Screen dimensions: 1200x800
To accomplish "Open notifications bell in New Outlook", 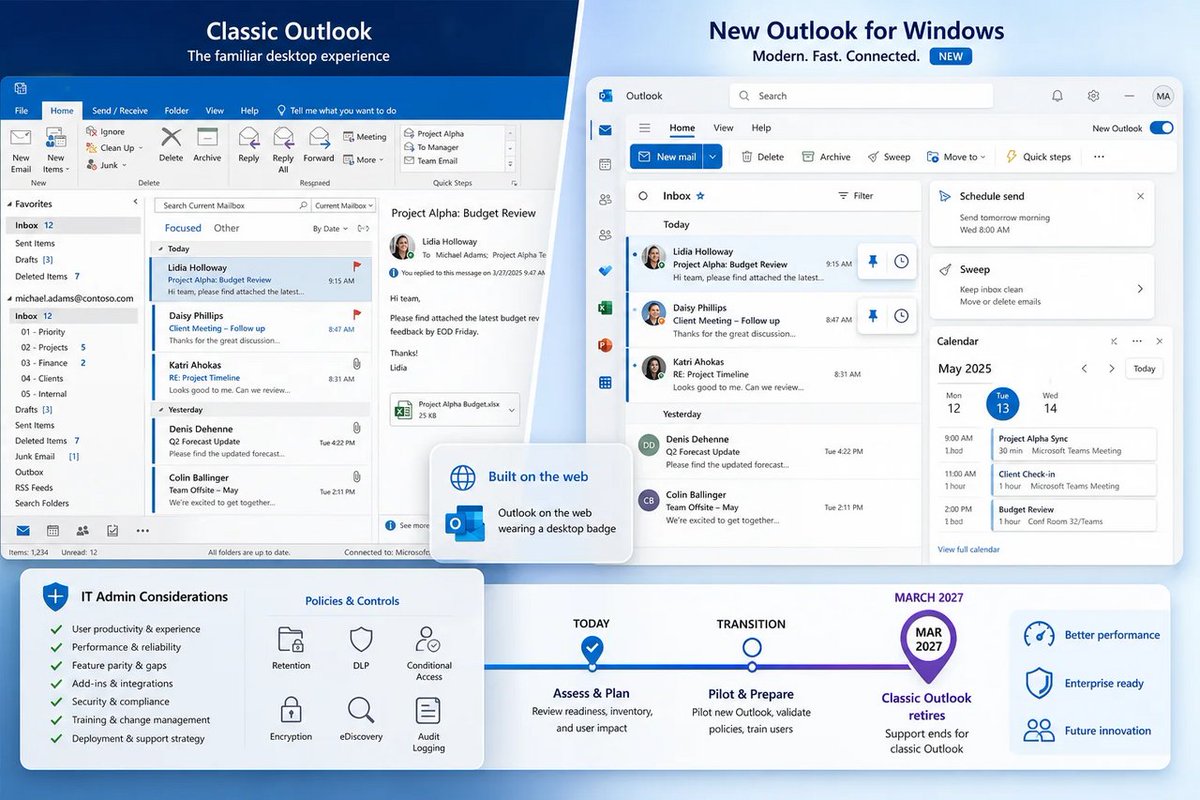I will [x=1057, y=96].
